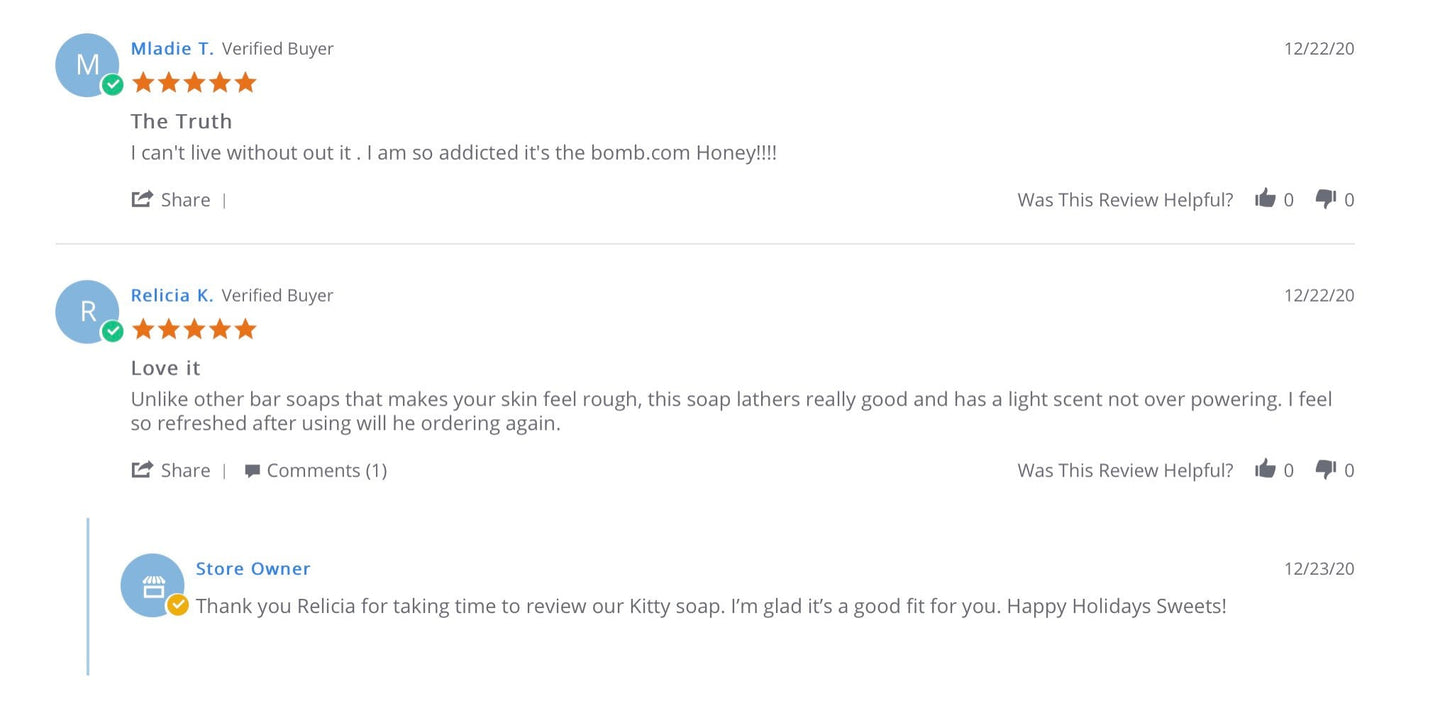Click the Store Owner name link
The height and width of the screenshot is (718, 1445).
click(253, 568)
